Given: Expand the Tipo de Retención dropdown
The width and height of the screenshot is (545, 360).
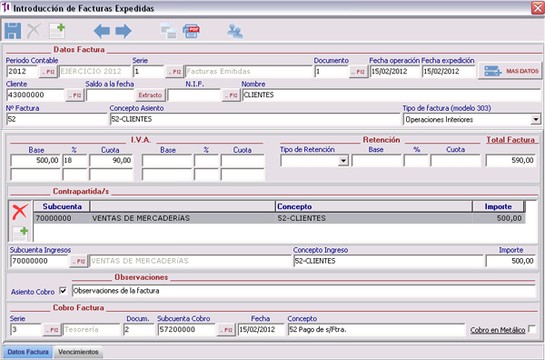Looking at the screenshot, I should click(343, 161).
